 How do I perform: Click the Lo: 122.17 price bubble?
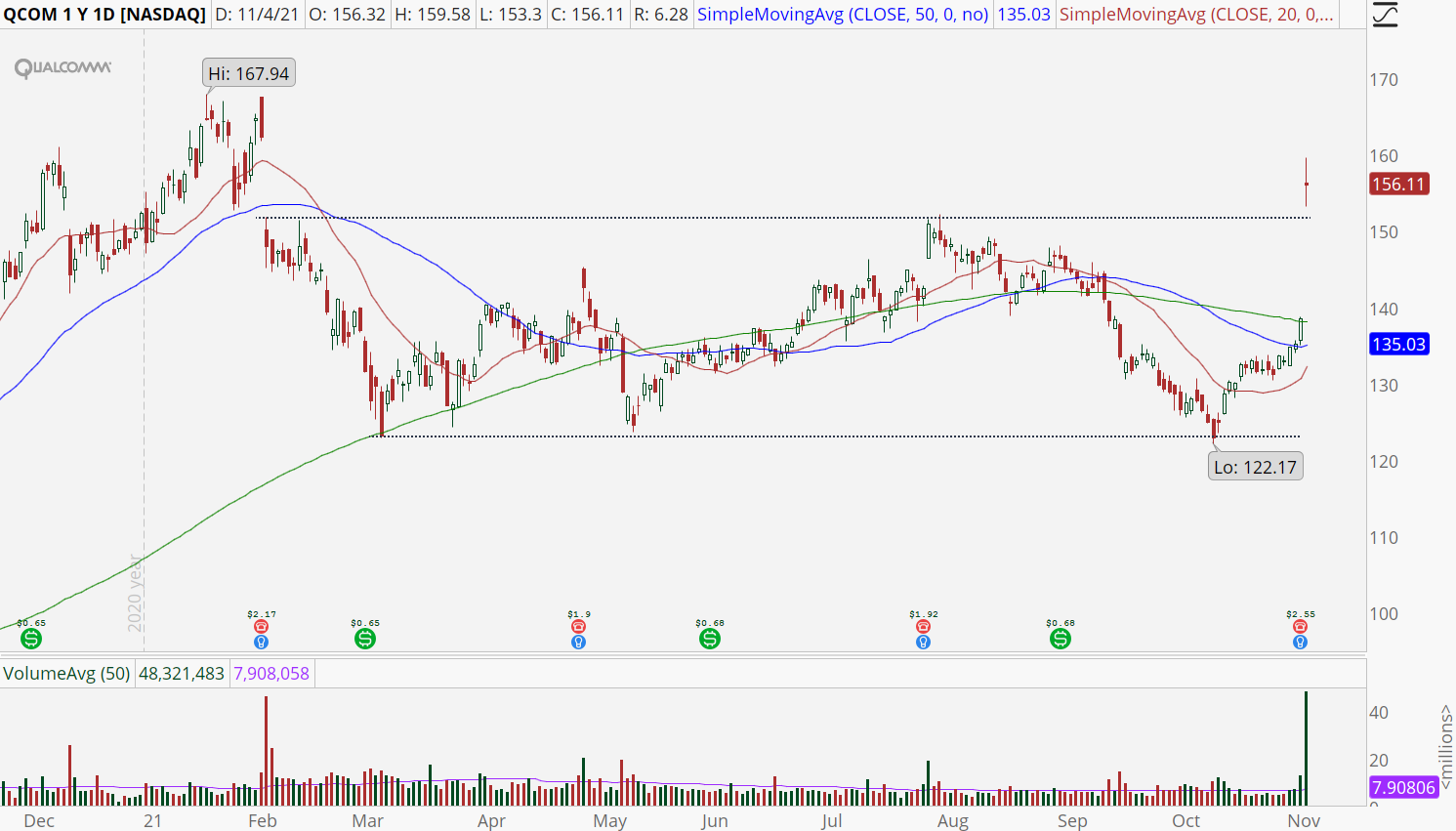coord(1255,467)
